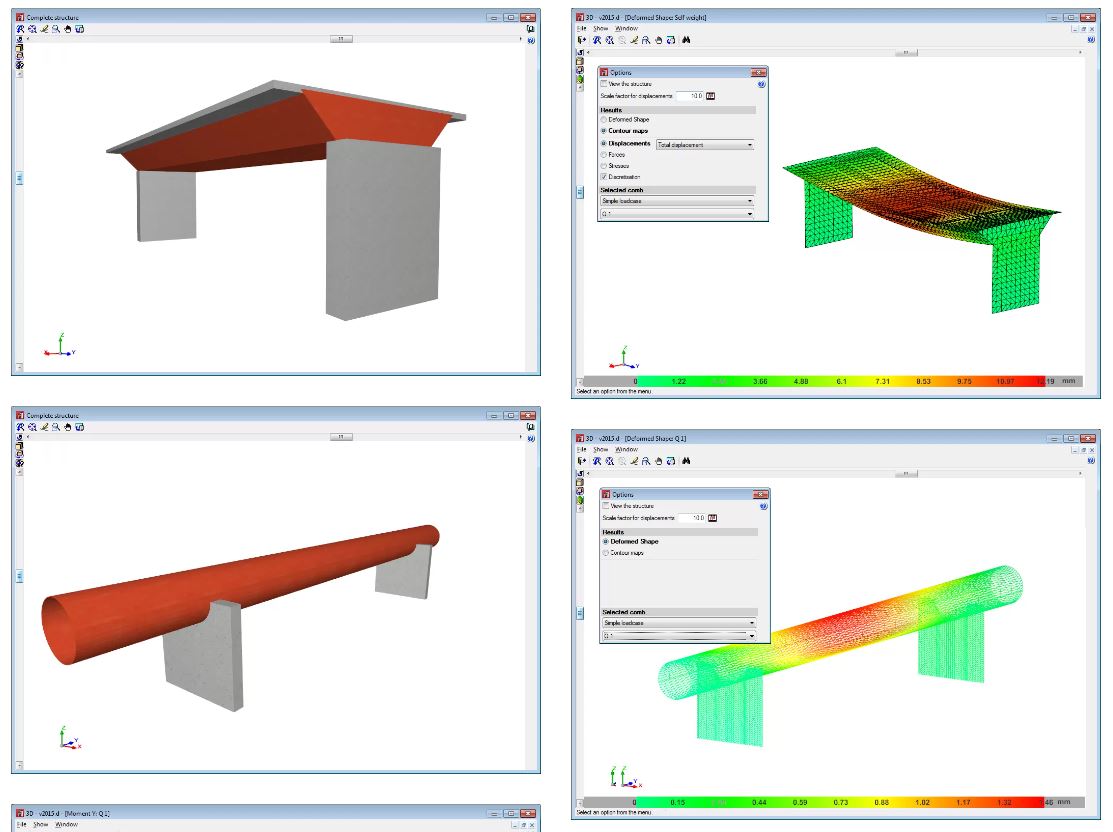Close the Options panel in Q 1 window

761,495
